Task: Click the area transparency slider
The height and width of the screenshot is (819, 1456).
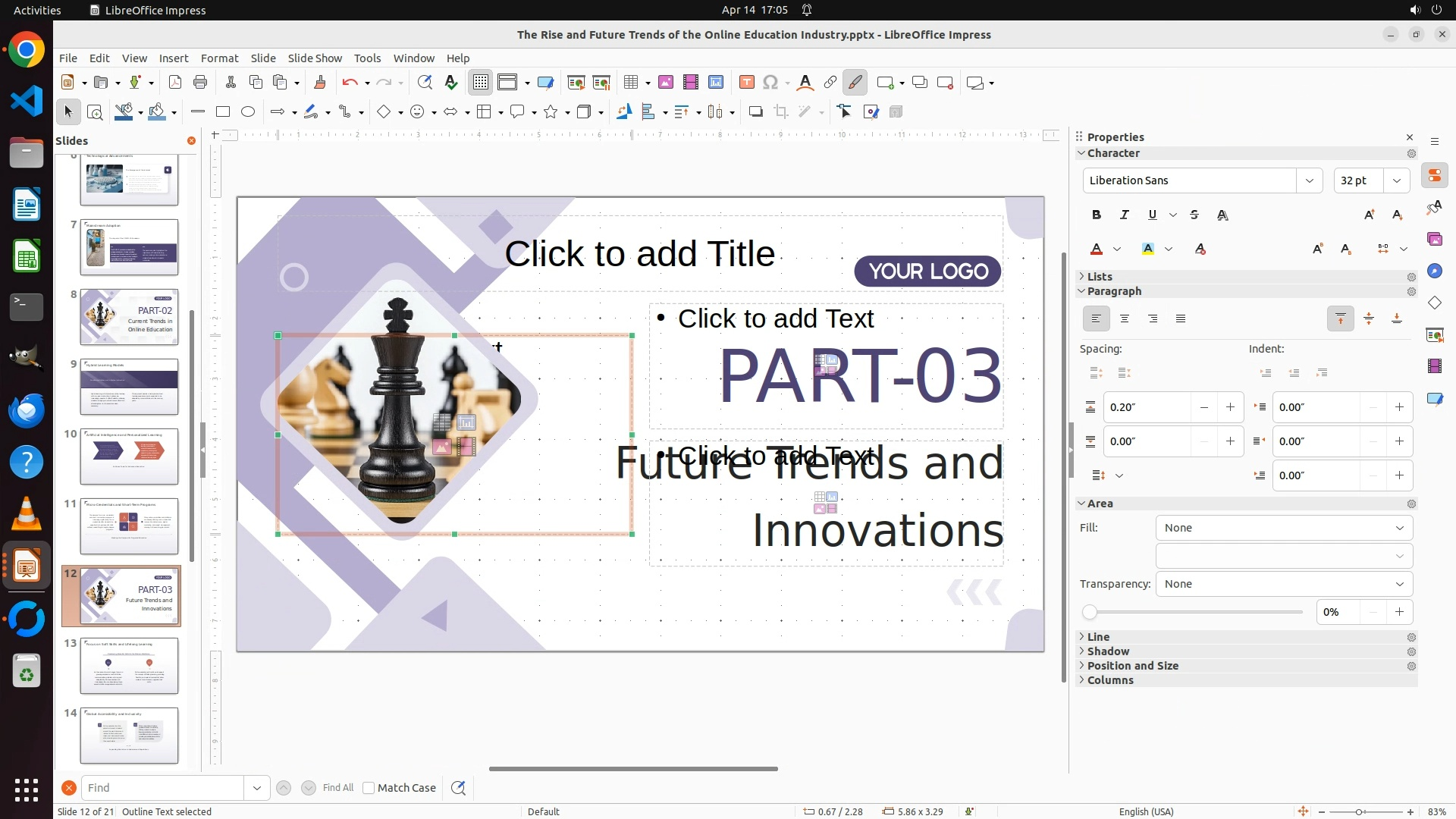Action: click(1195, 612)
